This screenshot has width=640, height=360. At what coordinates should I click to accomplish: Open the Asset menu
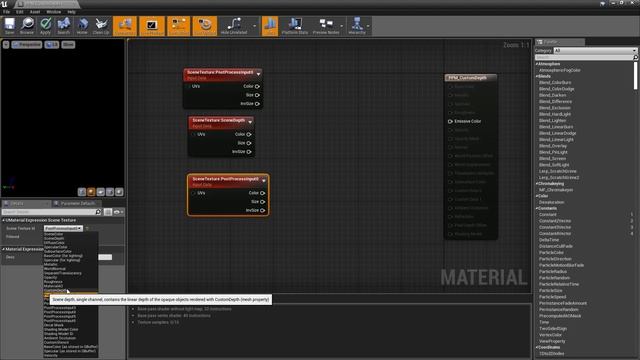coord(35,12)
